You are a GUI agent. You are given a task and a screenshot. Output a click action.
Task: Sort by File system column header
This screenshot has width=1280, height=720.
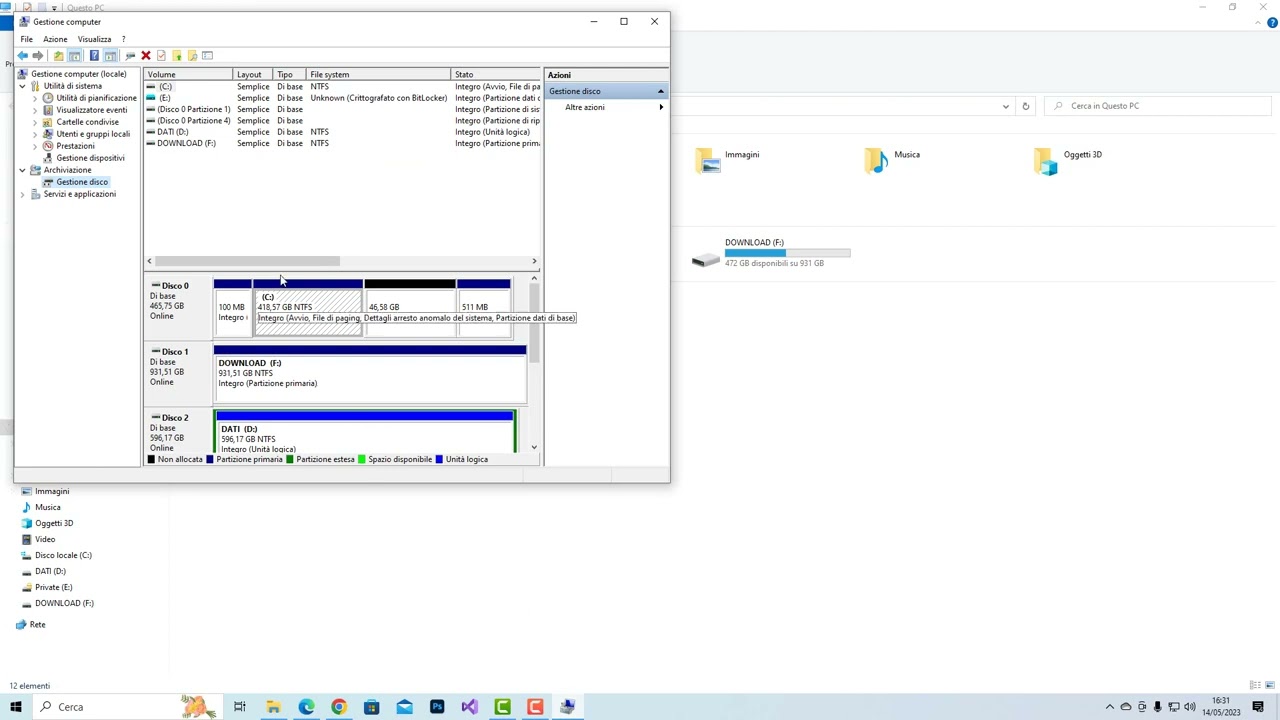[x=379, y=75]
